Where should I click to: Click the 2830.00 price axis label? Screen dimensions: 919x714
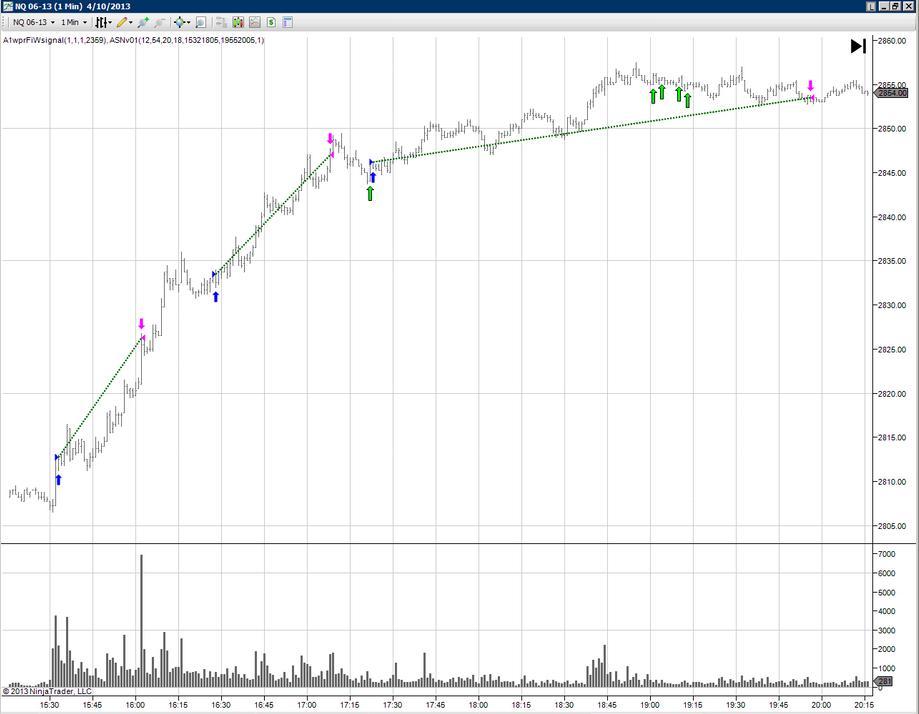[x=891, y=305]
